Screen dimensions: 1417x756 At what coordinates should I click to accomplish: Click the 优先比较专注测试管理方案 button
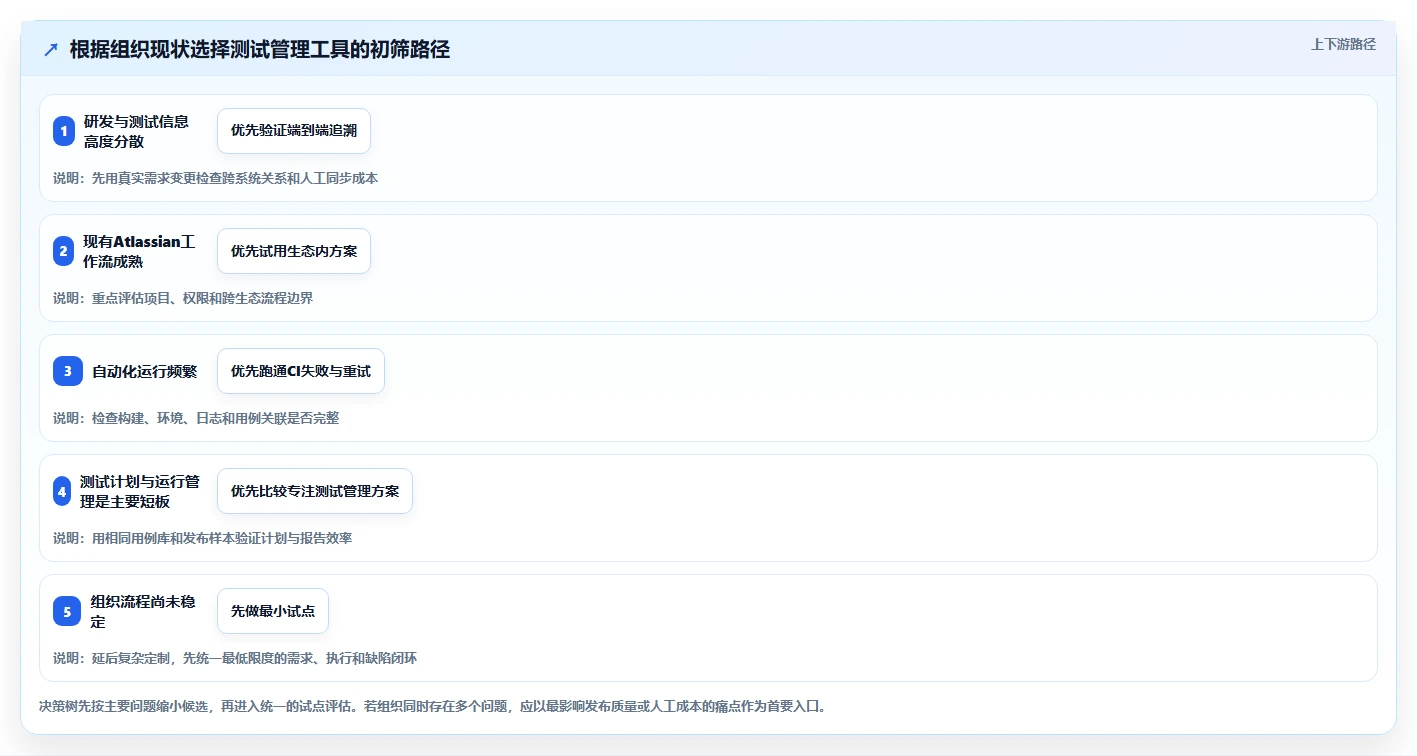point(315,491)
